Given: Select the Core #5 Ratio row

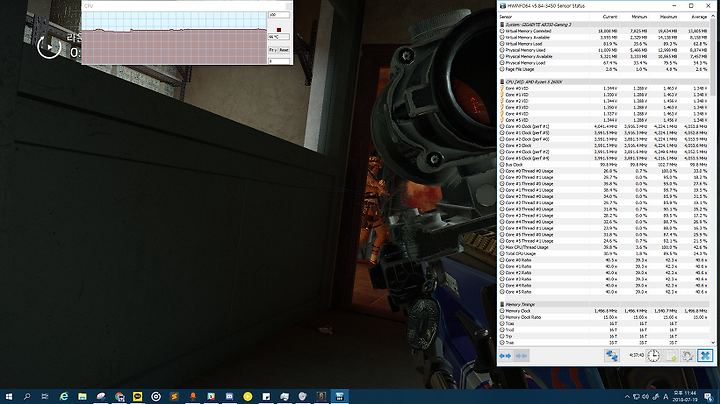Looking at the screenshot, I should coord(604,292).
